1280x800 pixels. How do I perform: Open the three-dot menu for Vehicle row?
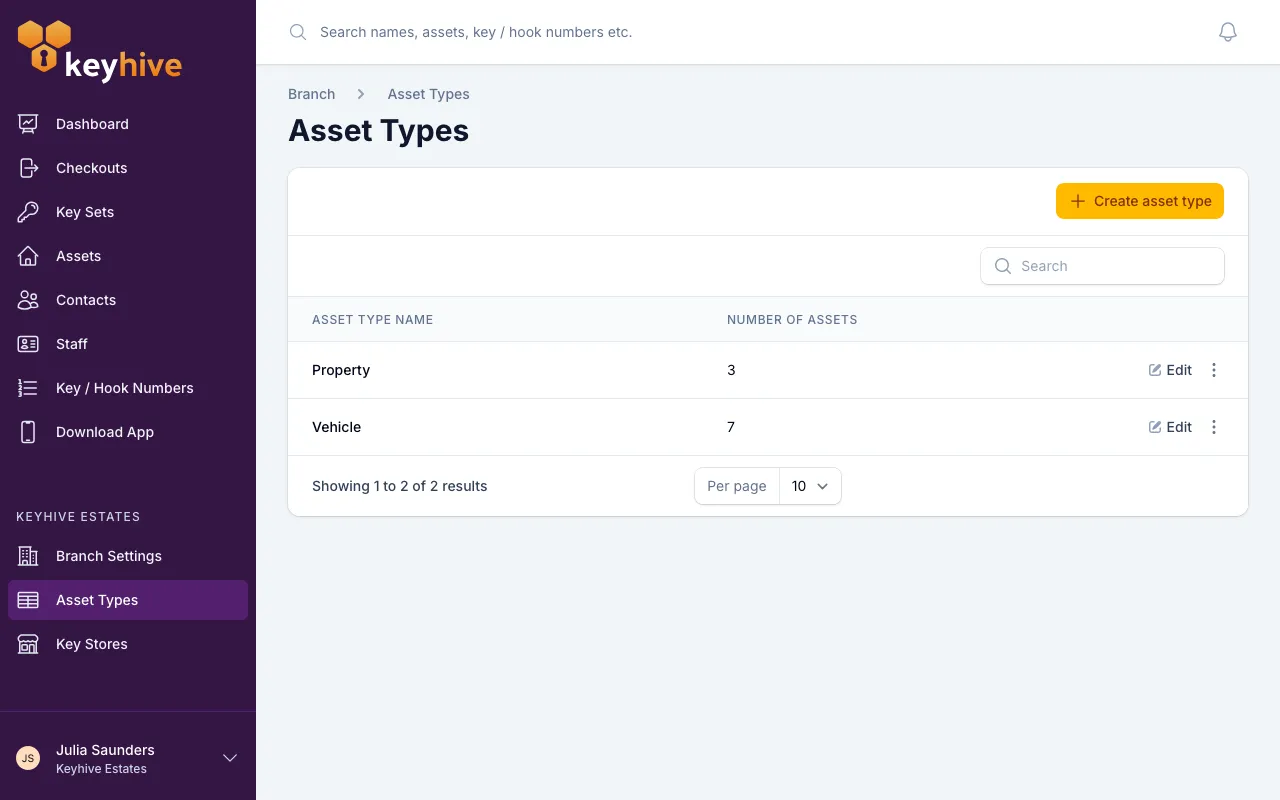coord(1214,427)
